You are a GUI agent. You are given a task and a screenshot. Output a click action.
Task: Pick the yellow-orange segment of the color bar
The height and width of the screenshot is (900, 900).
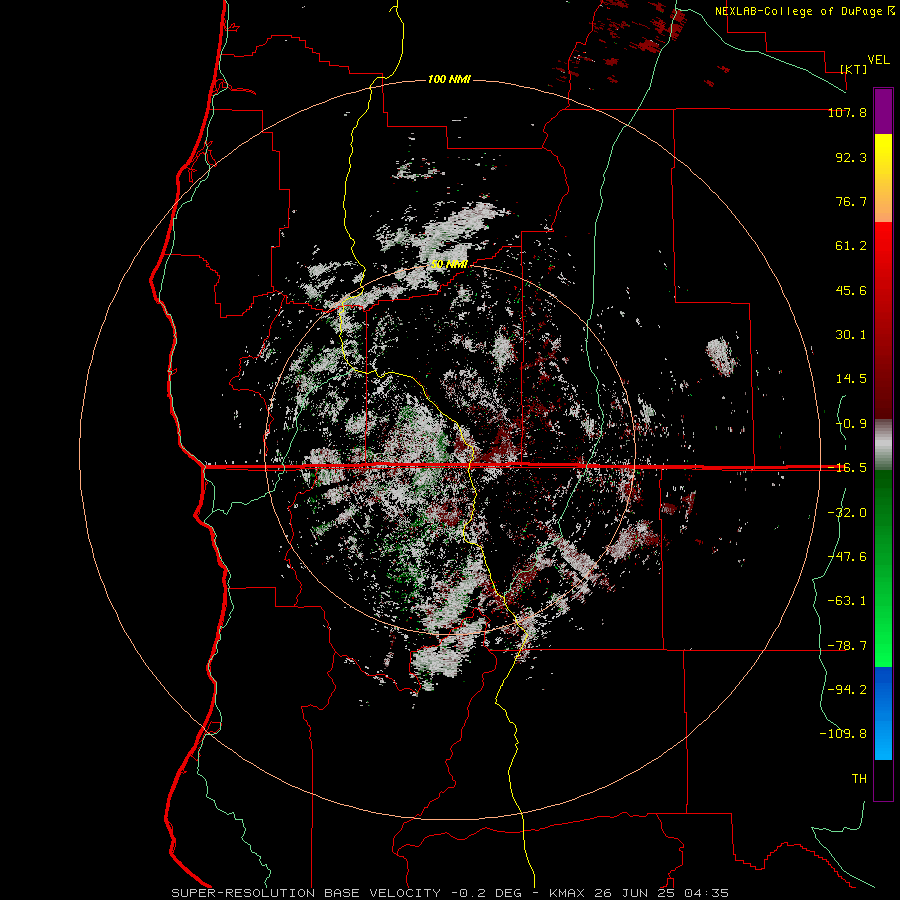point(883,179)
